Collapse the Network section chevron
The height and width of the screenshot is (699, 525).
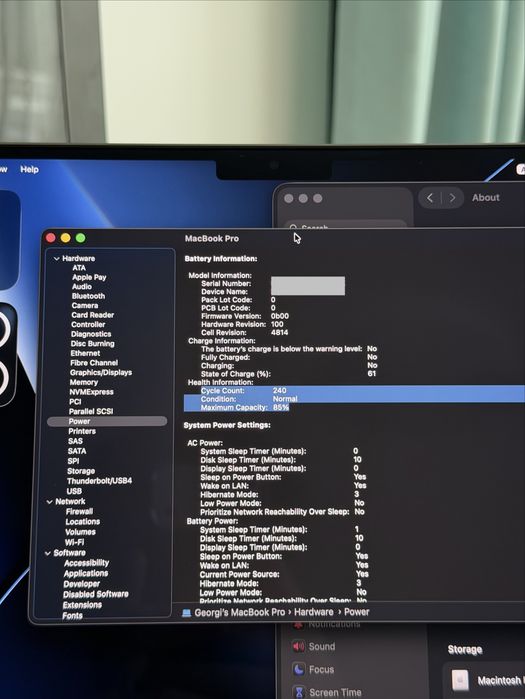[49, 502]
